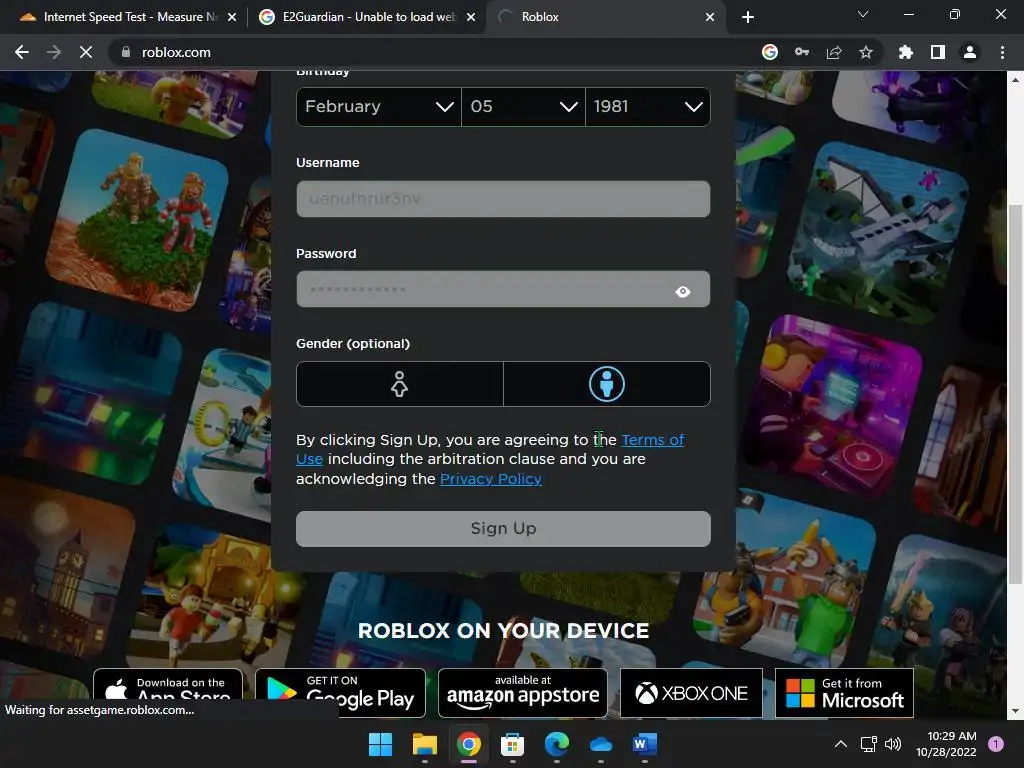
Task: Switch to the E2Guardian tab
Action: pyautogui.click(x=367, y=17)
